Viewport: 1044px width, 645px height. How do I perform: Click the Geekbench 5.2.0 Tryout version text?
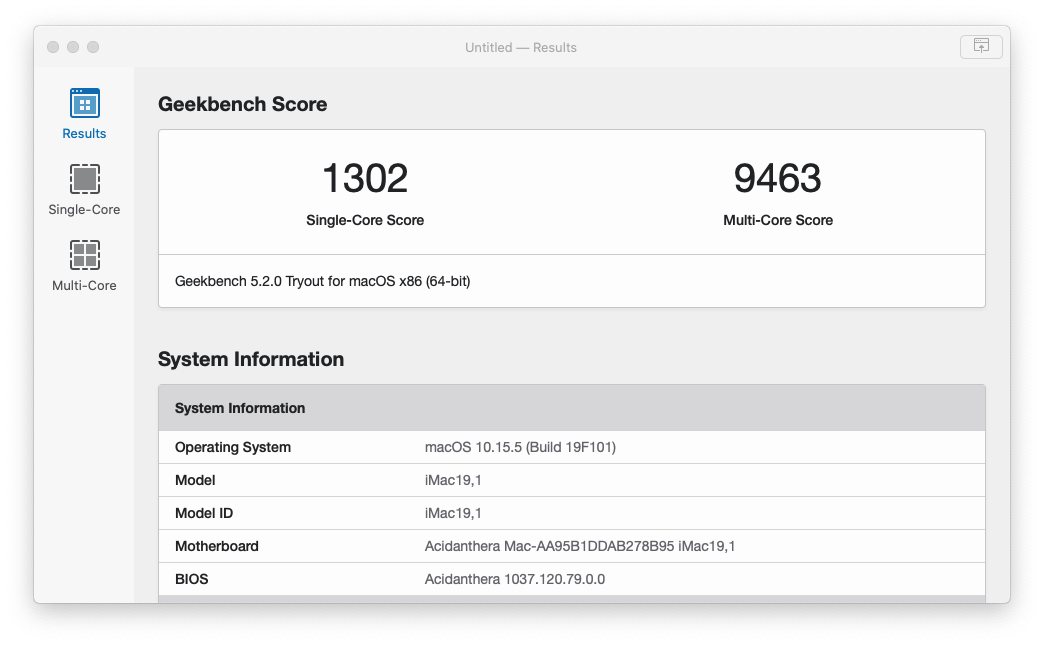[322, 281]
